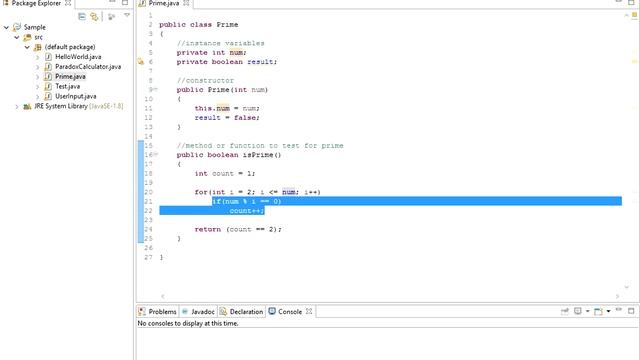This screenshot has height=360, width=640.
Task: Open the Open Console dropdown arrow
Action: (x=608, y=311)
